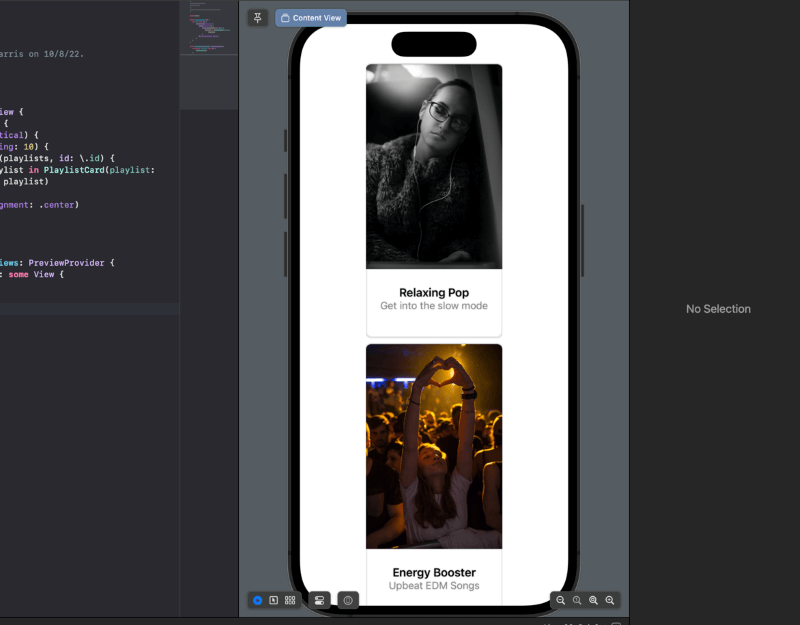The image size is (800, 625).
Task: Pin the Content View preview
Action: pos(257,17)
